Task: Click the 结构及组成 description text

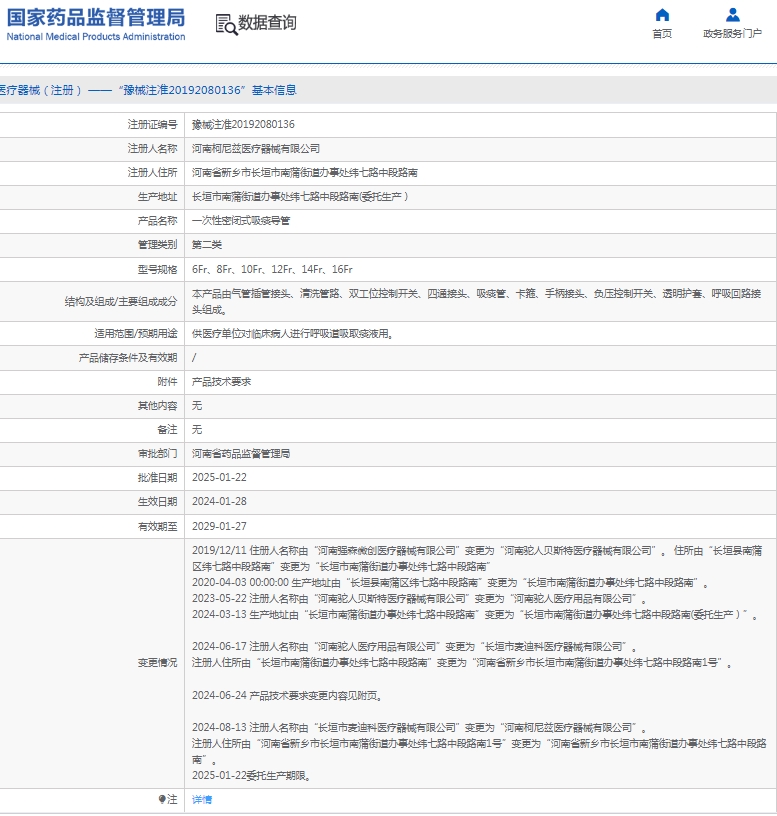Action: [x=476, y=301]
